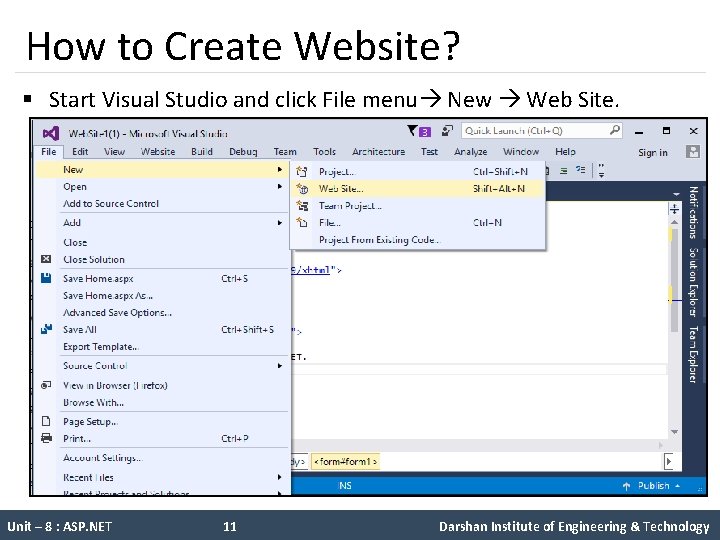This screenshot has width=720, height=540.
Task: Click the Web Site item icon
Action: tap(302, 189)
